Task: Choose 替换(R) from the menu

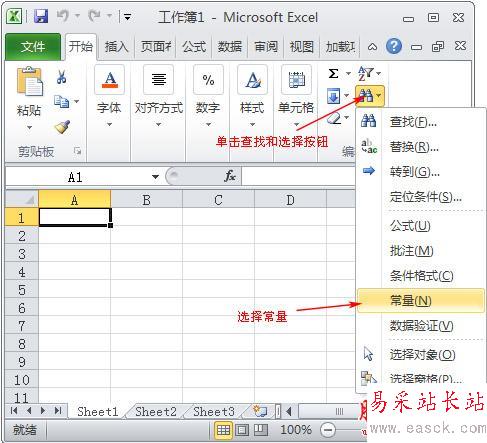Action: 421,147
